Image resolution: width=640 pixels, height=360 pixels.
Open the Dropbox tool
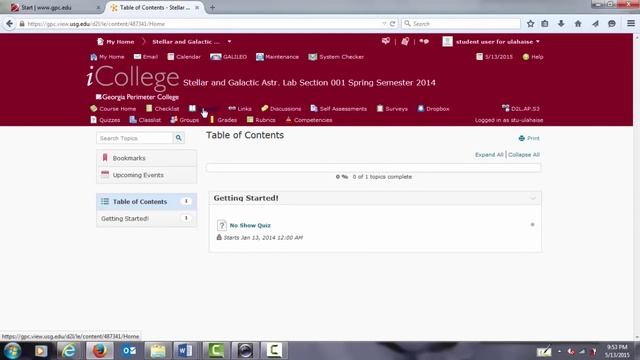(433, 109)
